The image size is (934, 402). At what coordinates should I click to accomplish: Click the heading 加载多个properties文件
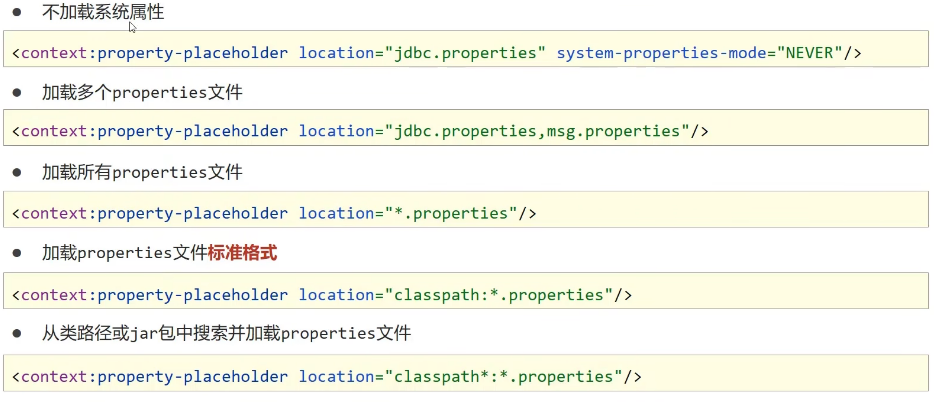click(142, 93)
